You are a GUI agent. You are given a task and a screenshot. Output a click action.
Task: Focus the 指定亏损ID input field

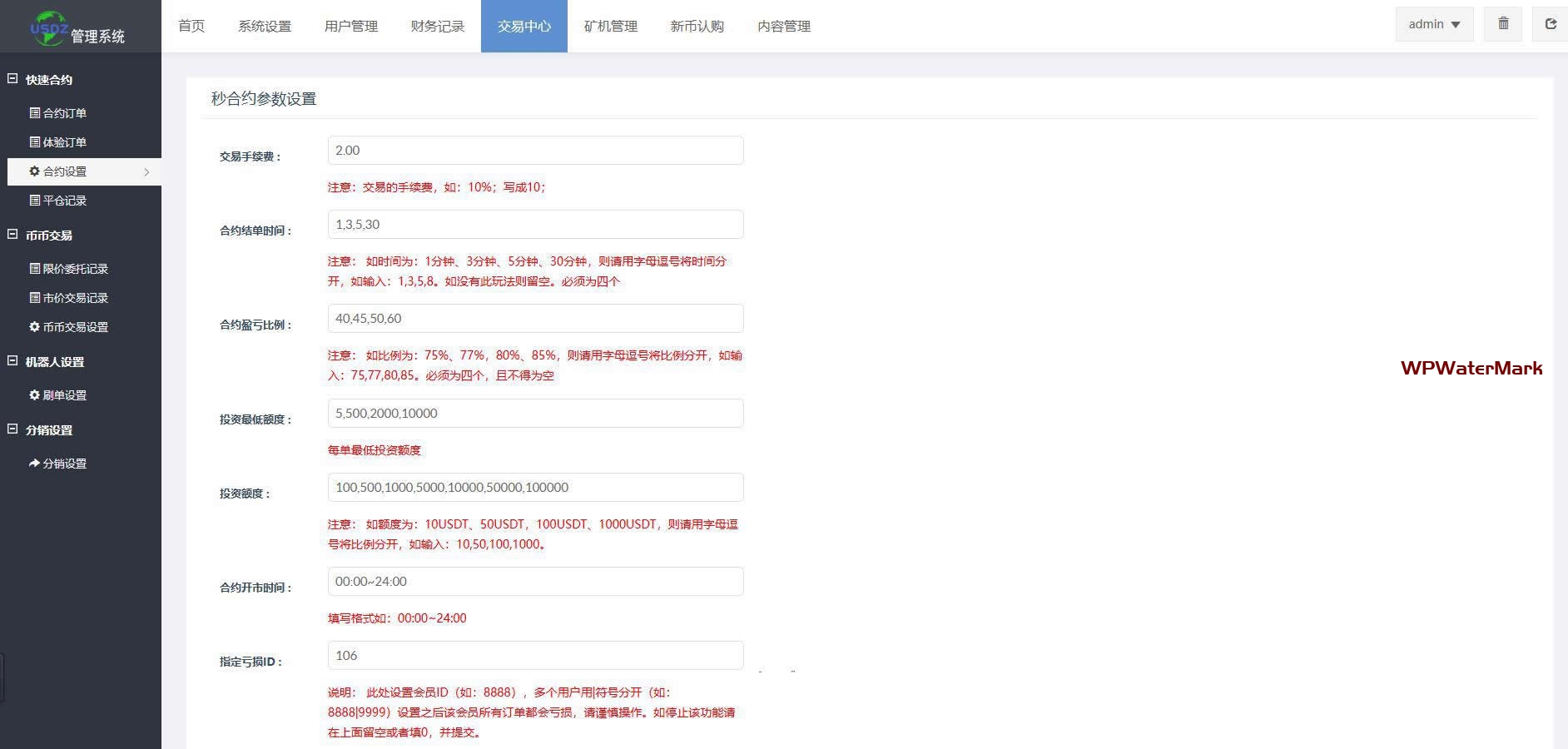(x=535, y=656)
